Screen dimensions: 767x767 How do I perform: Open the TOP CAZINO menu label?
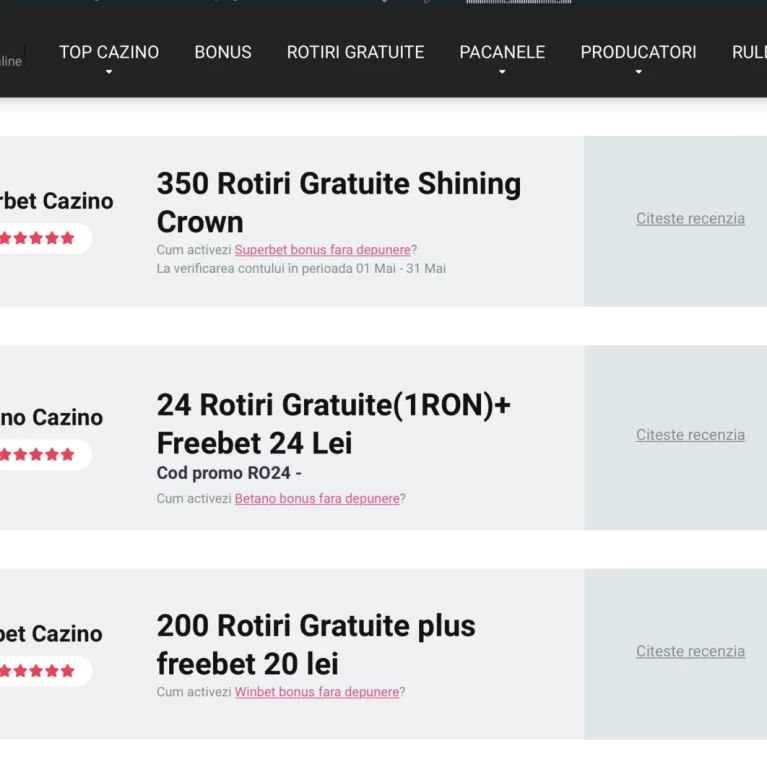click(109, 52)
